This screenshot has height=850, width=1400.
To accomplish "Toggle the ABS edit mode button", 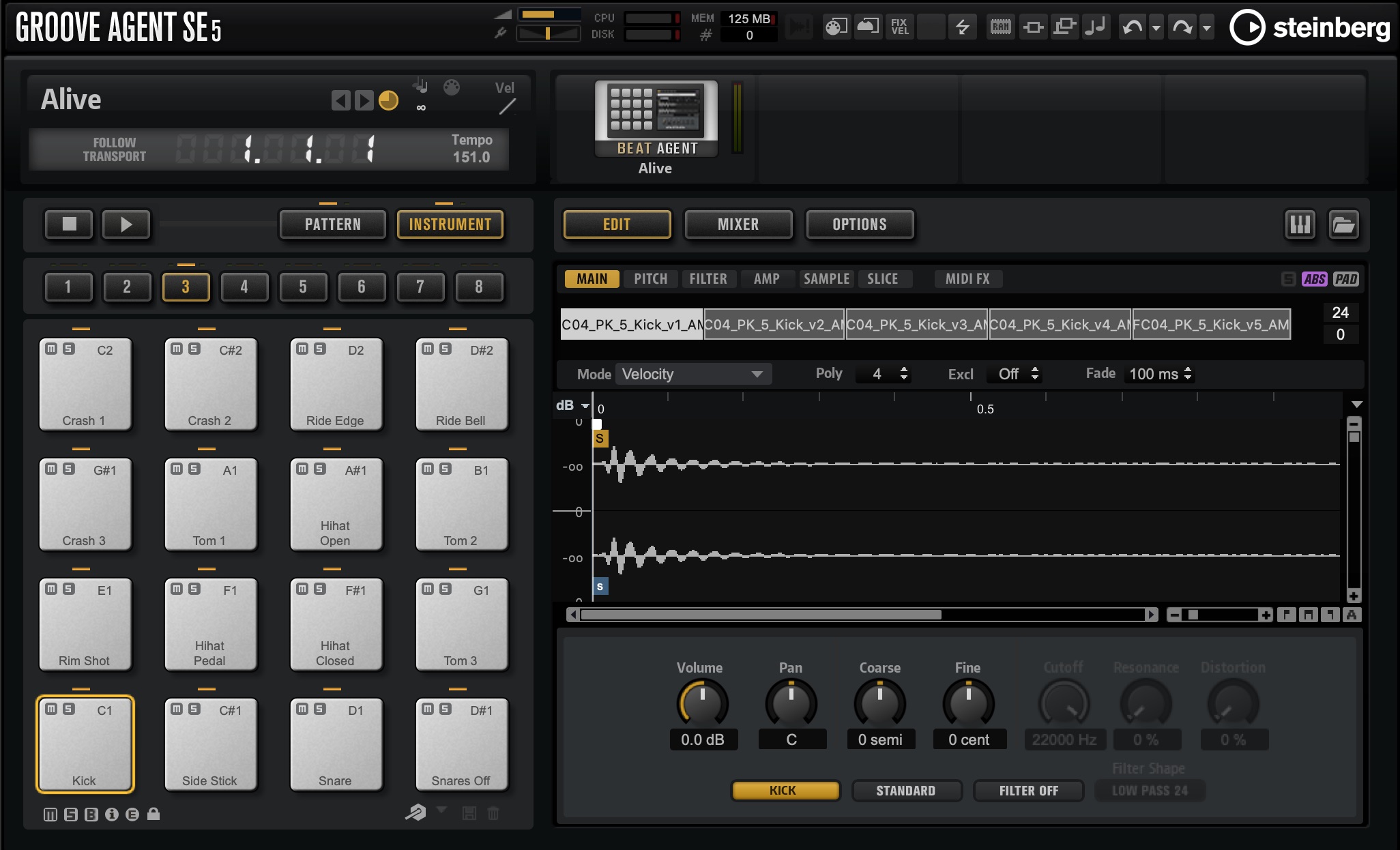I will coord(1315,279).
